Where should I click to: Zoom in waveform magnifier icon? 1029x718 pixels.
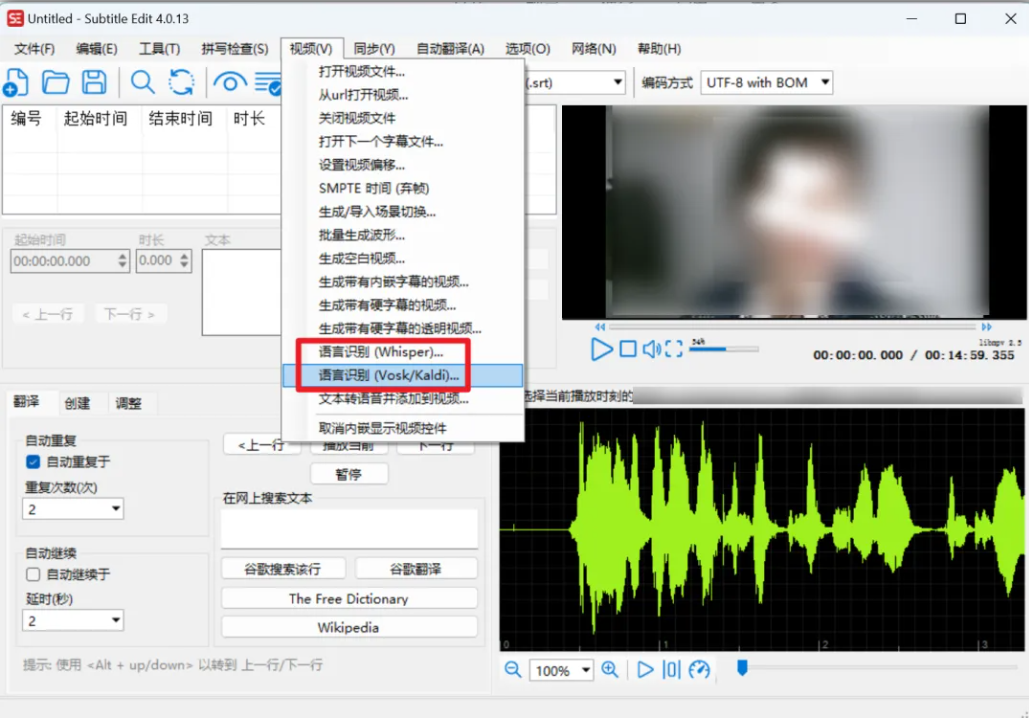pyautogui.click(x=610, y=669)
